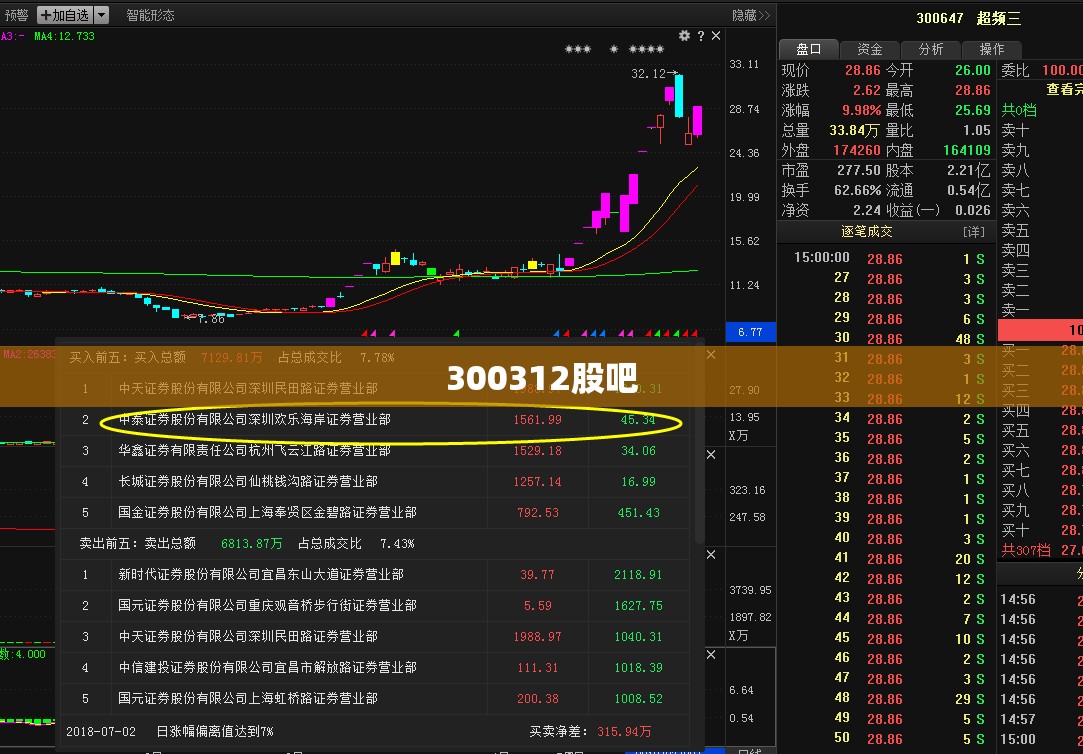The image size is (1083, 754).
Task: Expand details with [详] link
Action: pos(973,232)
